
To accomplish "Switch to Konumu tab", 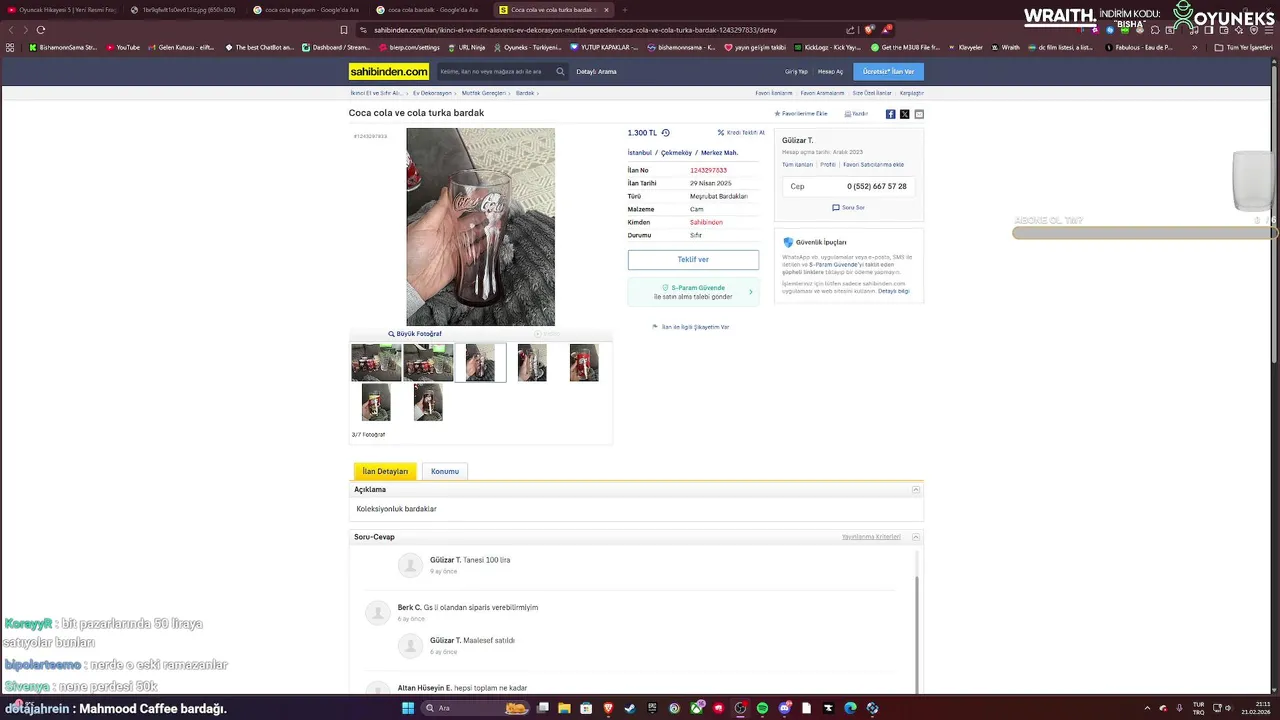I will (x=445, y=471).
